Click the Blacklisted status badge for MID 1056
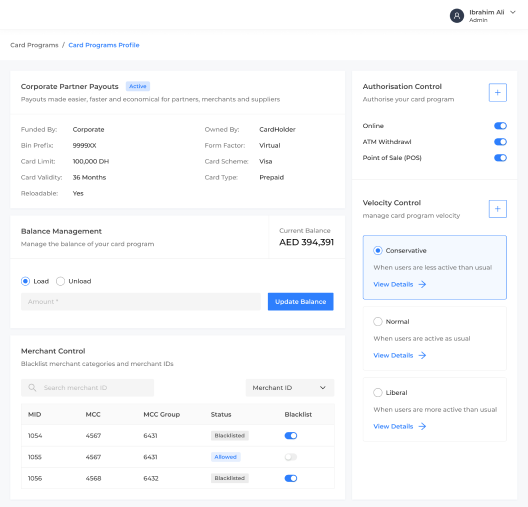 [230, 478]
